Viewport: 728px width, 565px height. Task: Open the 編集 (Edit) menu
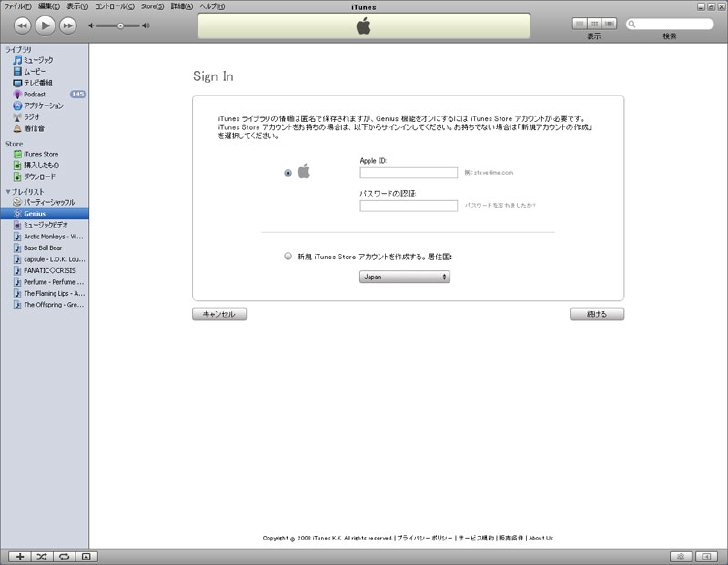(49, 6)
